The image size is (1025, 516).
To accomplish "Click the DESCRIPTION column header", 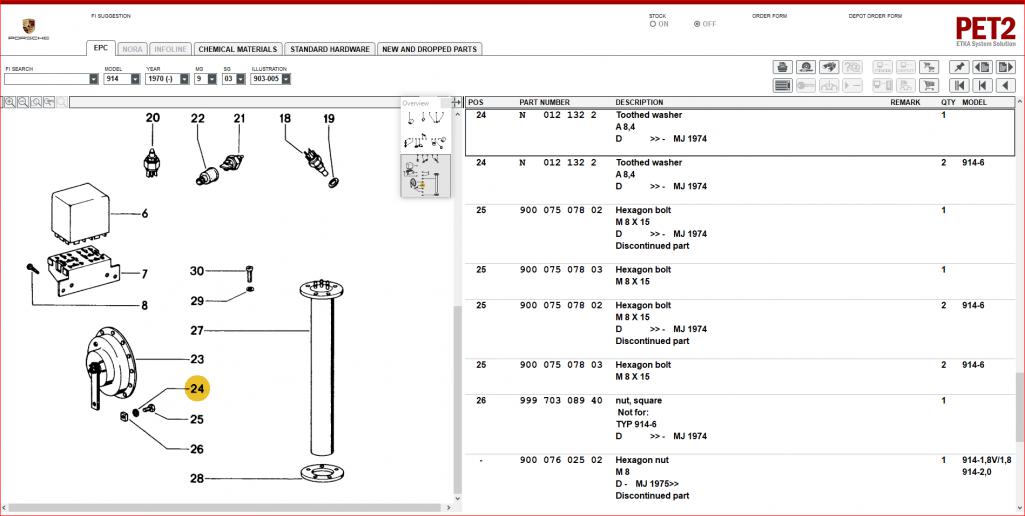I will tap(639, 103).
